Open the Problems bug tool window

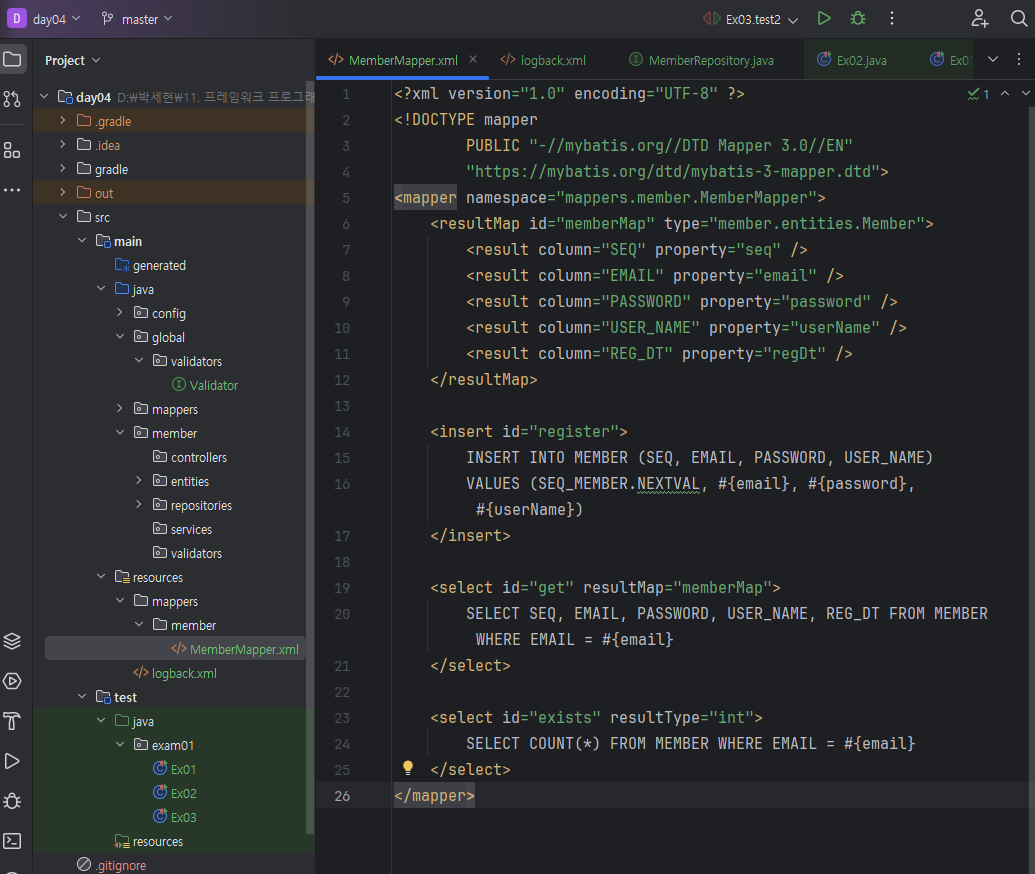[12, 801]
